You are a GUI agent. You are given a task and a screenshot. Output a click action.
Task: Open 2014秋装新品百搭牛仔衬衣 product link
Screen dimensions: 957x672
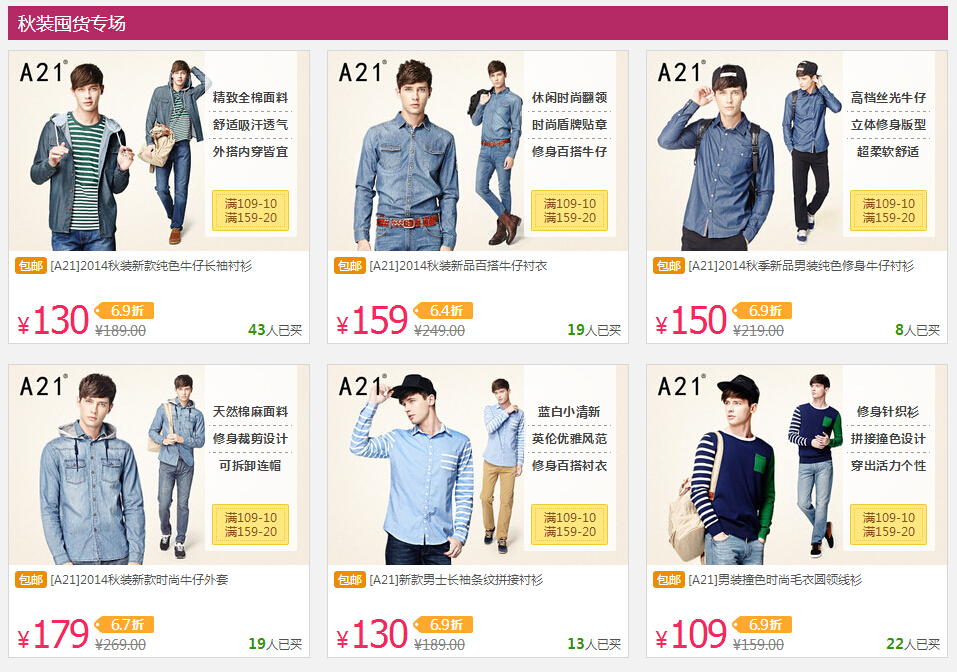click(x=458, y=266)
